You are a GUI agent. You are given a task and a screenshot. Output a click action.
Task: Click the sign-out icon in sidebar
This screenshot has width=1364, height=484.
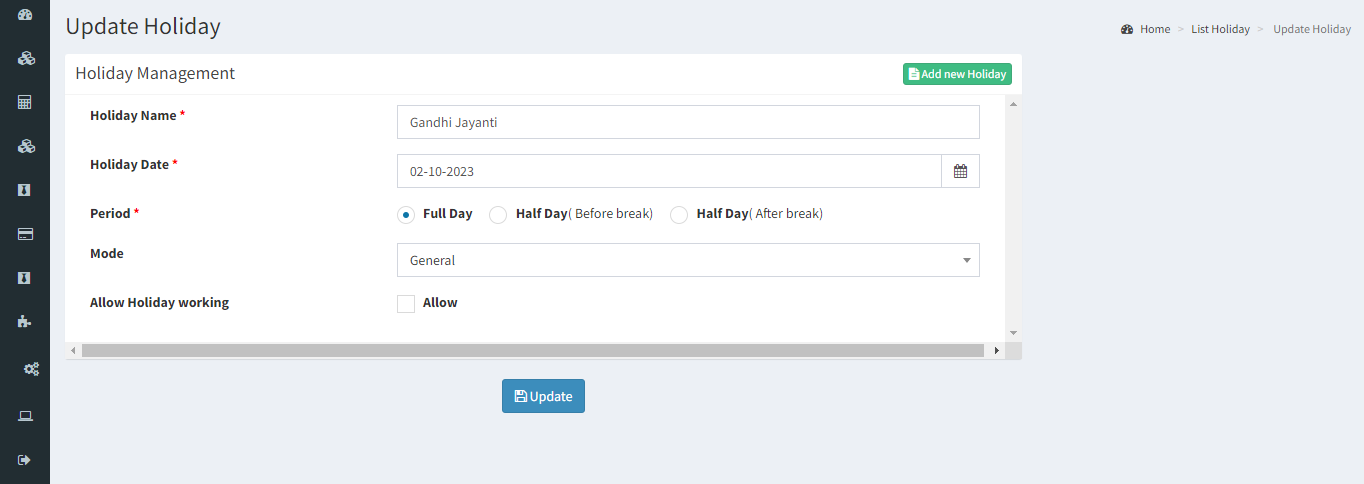tap(25, 460)
